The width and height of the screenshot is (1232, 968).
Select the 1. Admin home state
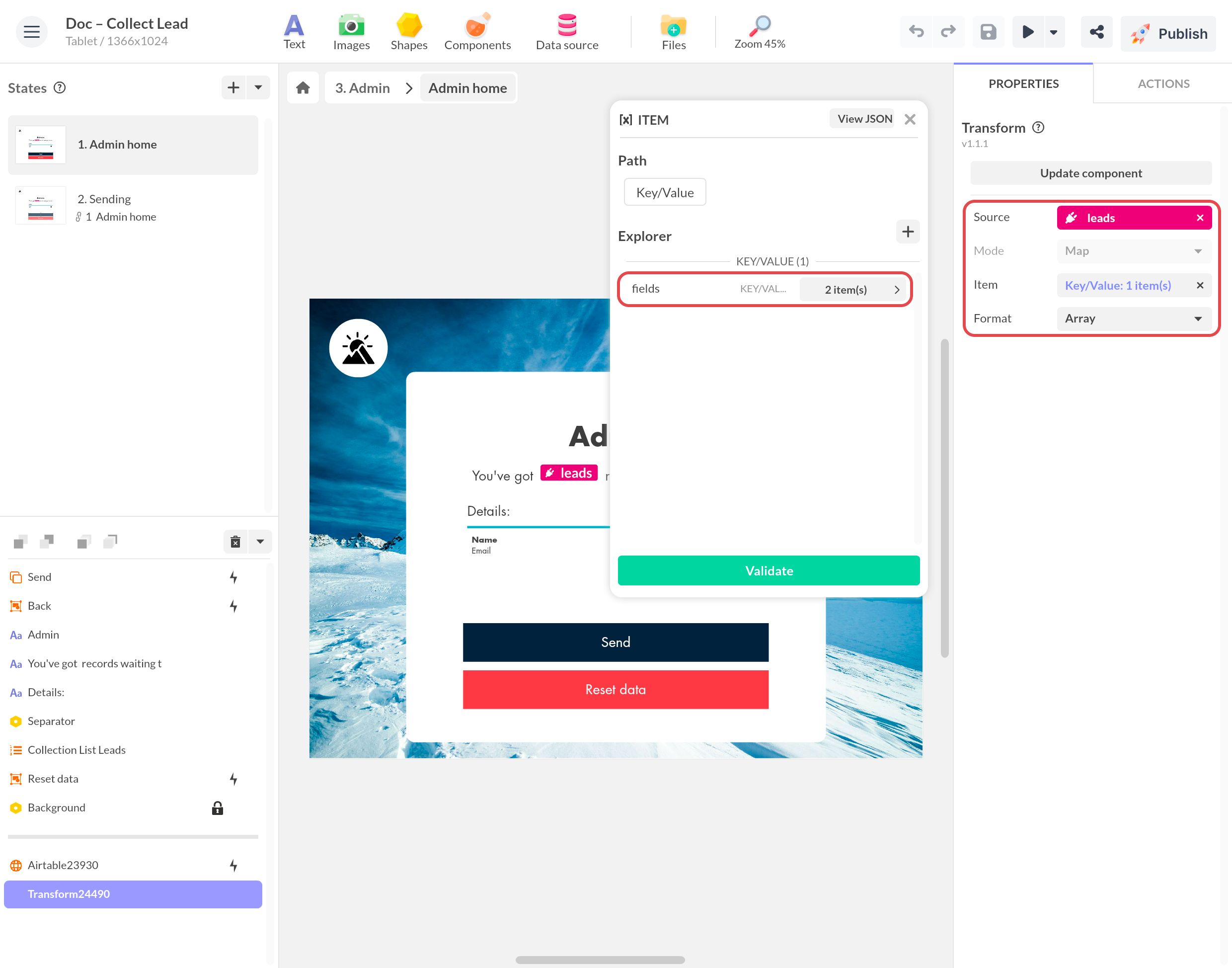click(x=133, y=145)
